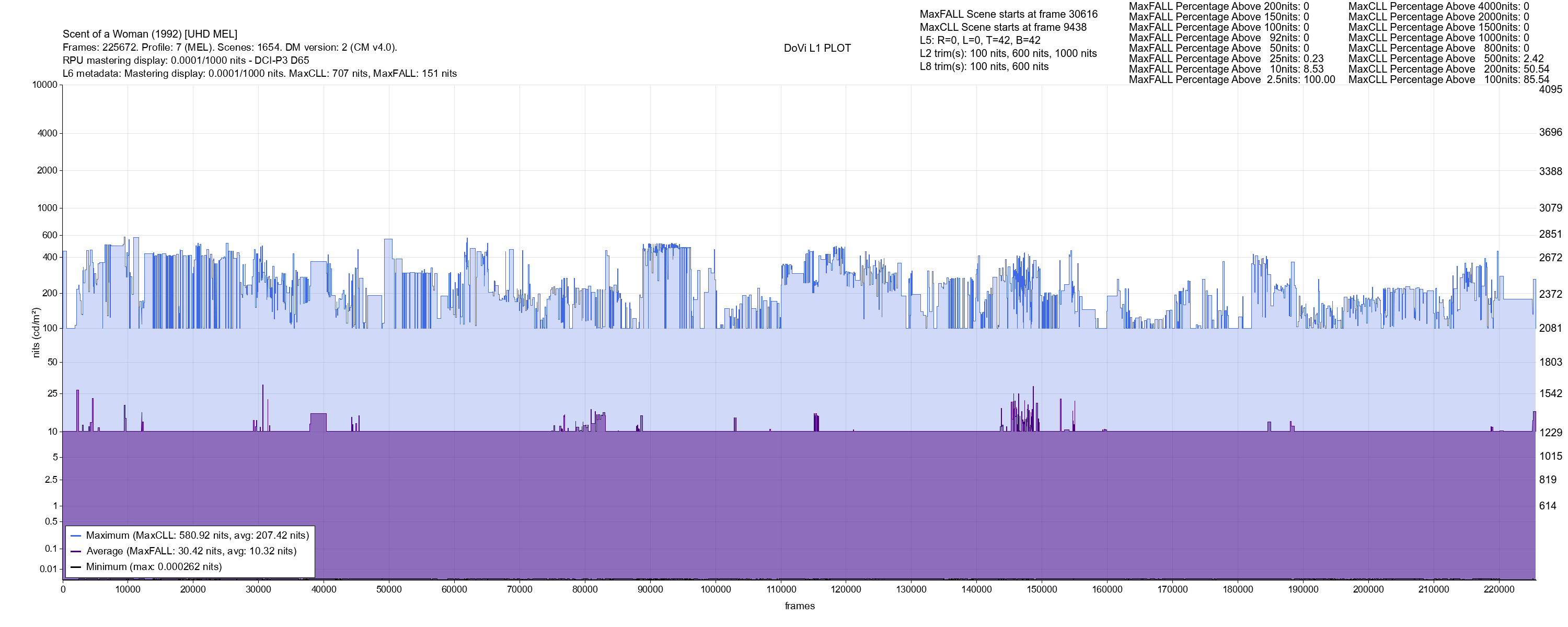Click the purple Average legend line swatch
Viewport: 1568px width, 627px height.
pyautogui.click(x=75, y=552)
